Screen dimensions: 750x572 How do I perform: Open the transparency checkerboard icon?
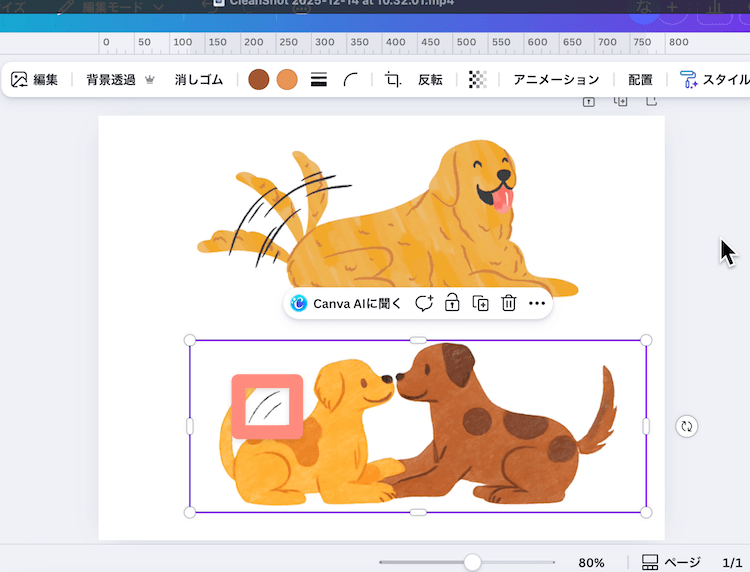477,79
